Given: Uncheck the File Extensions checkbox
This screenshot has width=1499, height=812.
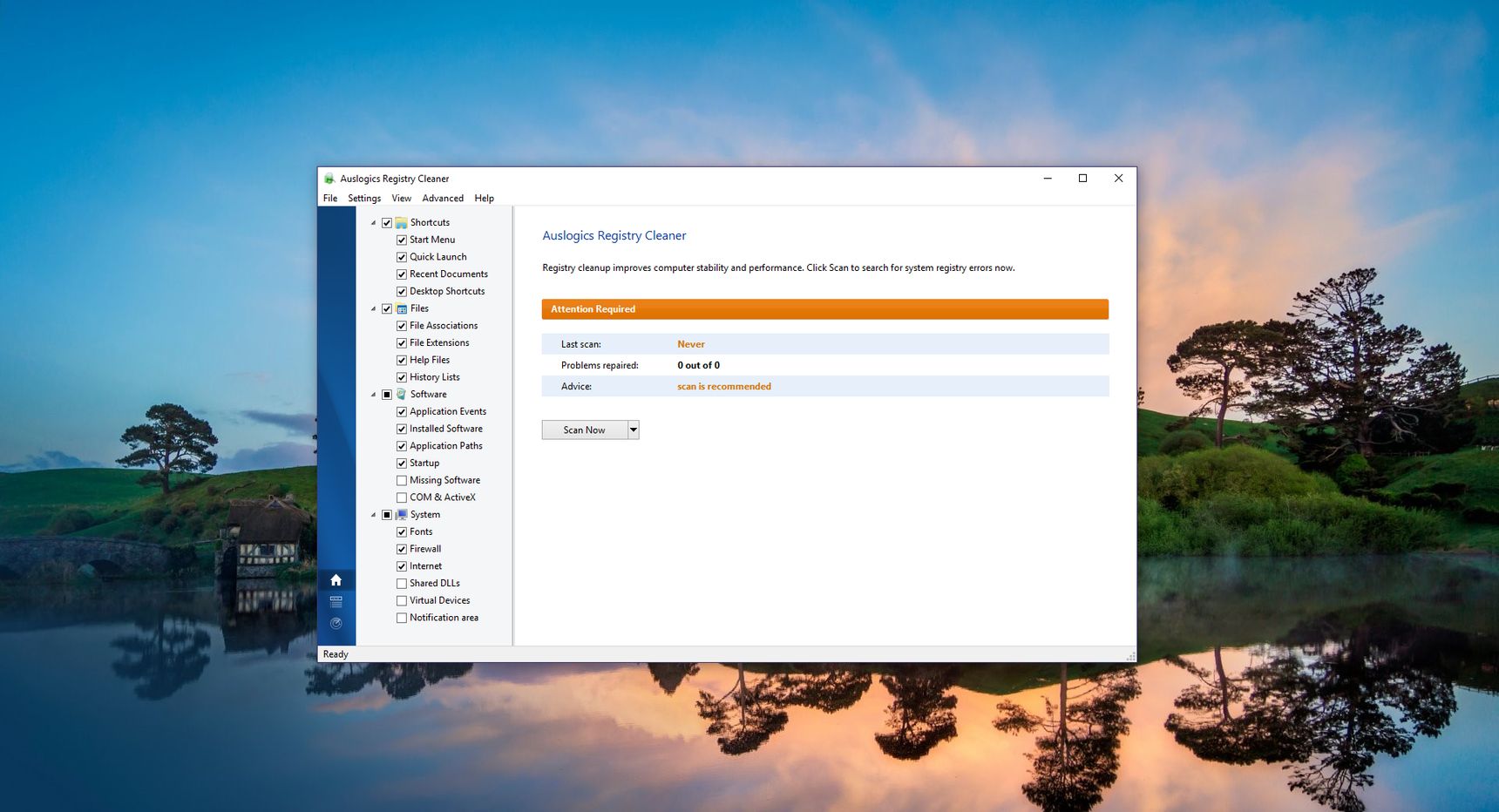Looking at the screenshot, I should point(402,343).
